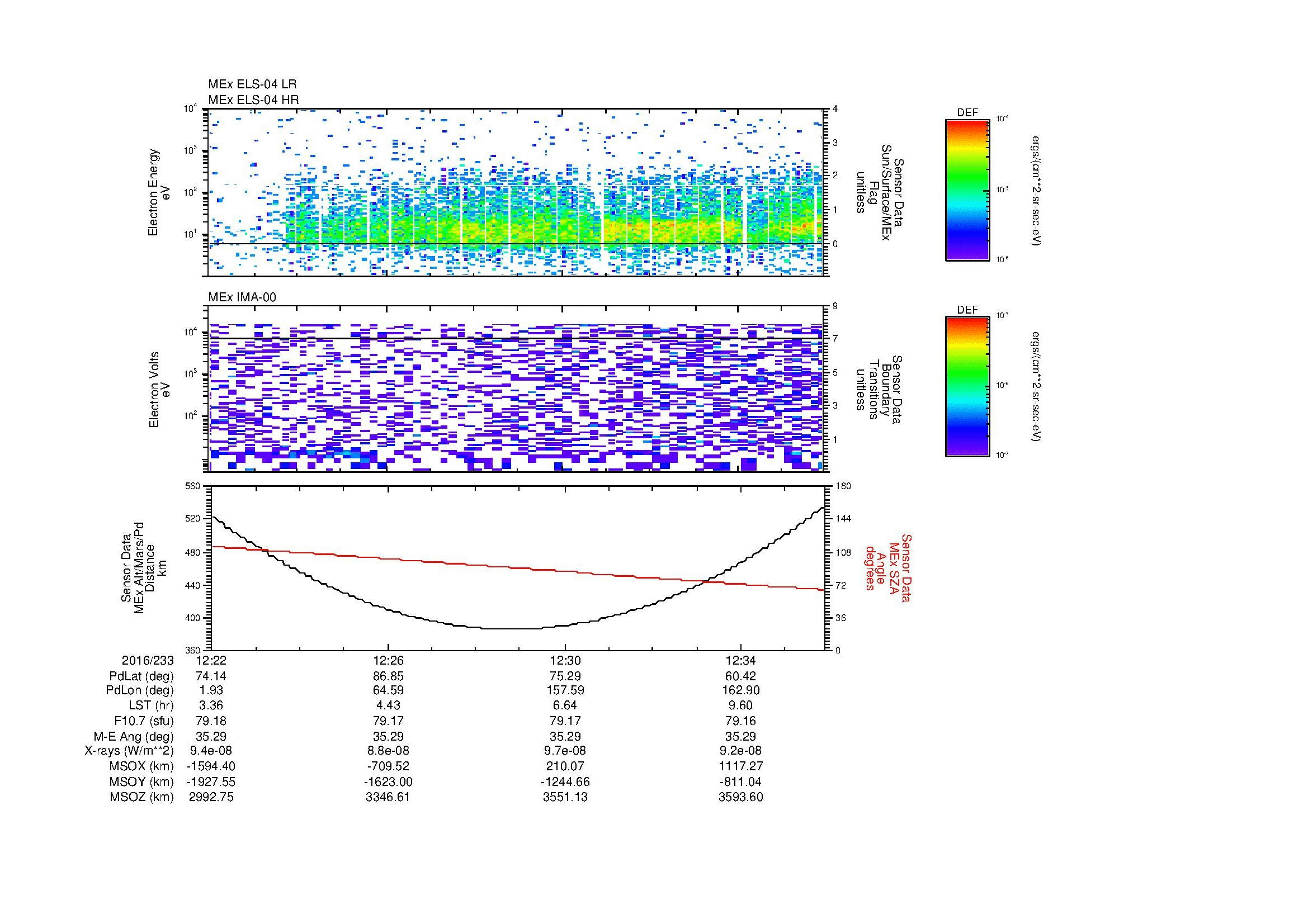This screenshot has width=1308, height=924.
Task: Click the PdLat value 86.85
Action: tap(388, 676)
